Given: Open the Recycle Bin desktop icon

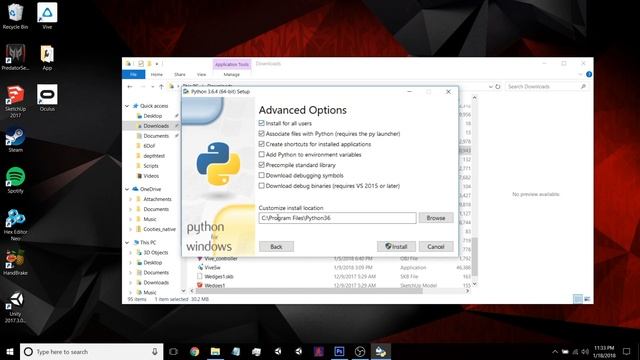Looking at the screenshot, I should point(15,16).
